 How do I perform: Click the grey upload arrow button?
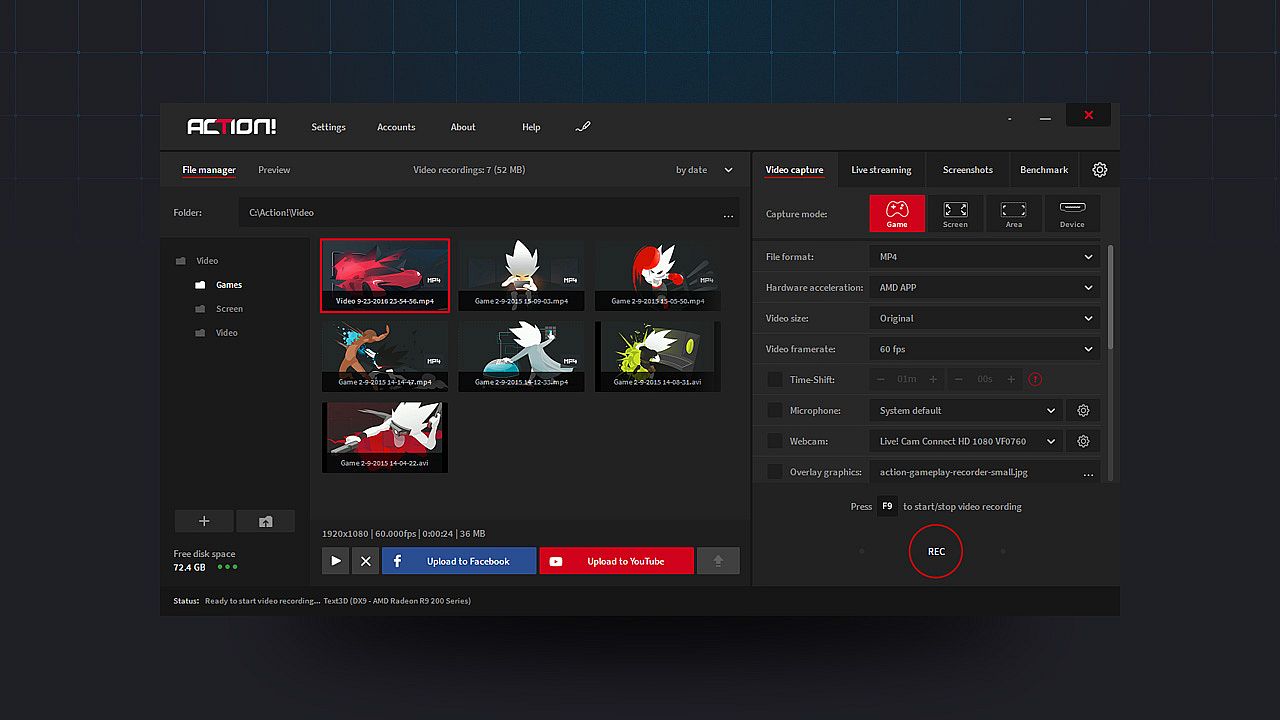click(x=718, y=561)
